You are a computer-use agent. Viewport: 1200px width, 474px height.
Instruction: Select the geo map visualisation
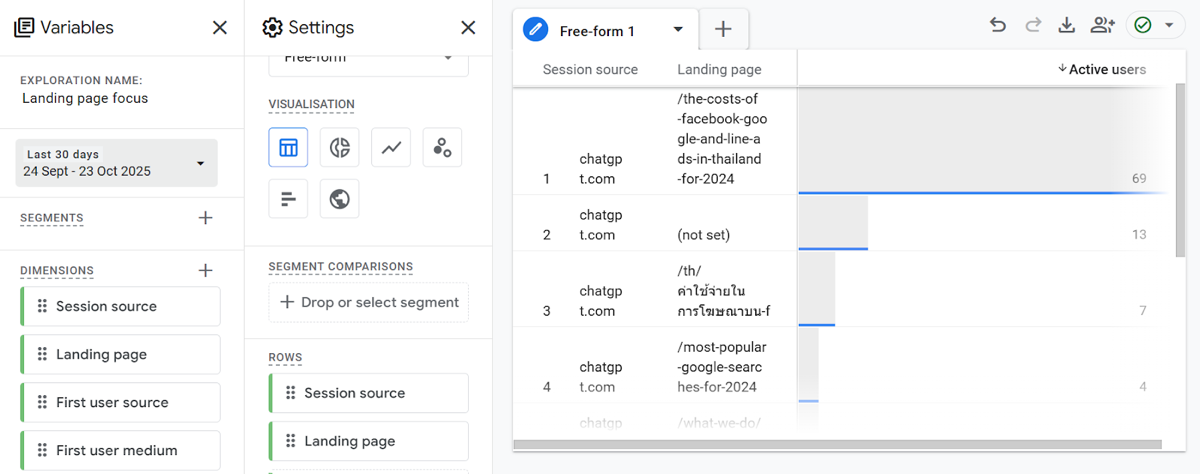pyautogui.click(x=340, y=199)
